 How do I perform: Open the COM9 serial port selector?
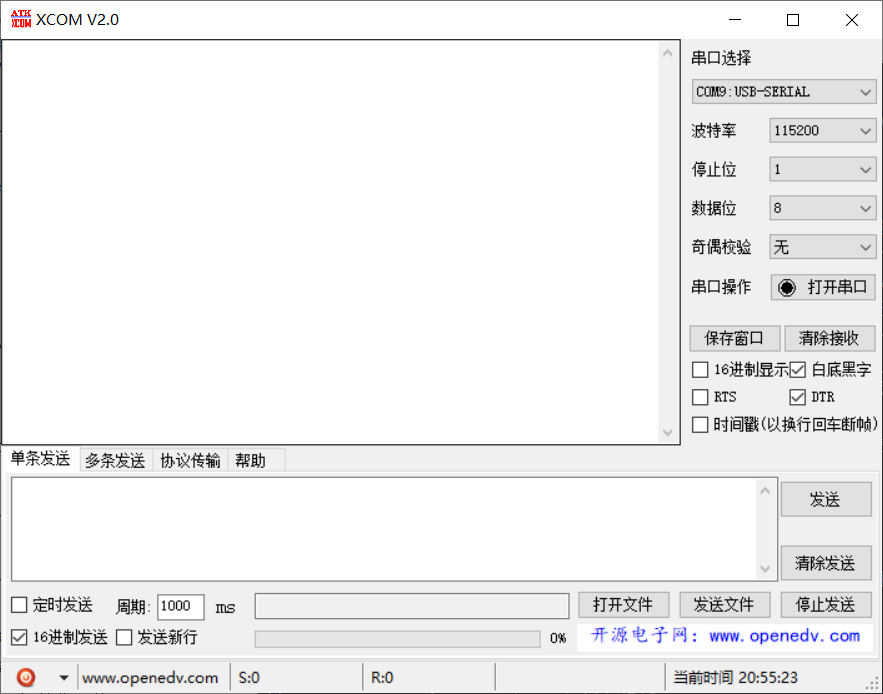(784, 91)
